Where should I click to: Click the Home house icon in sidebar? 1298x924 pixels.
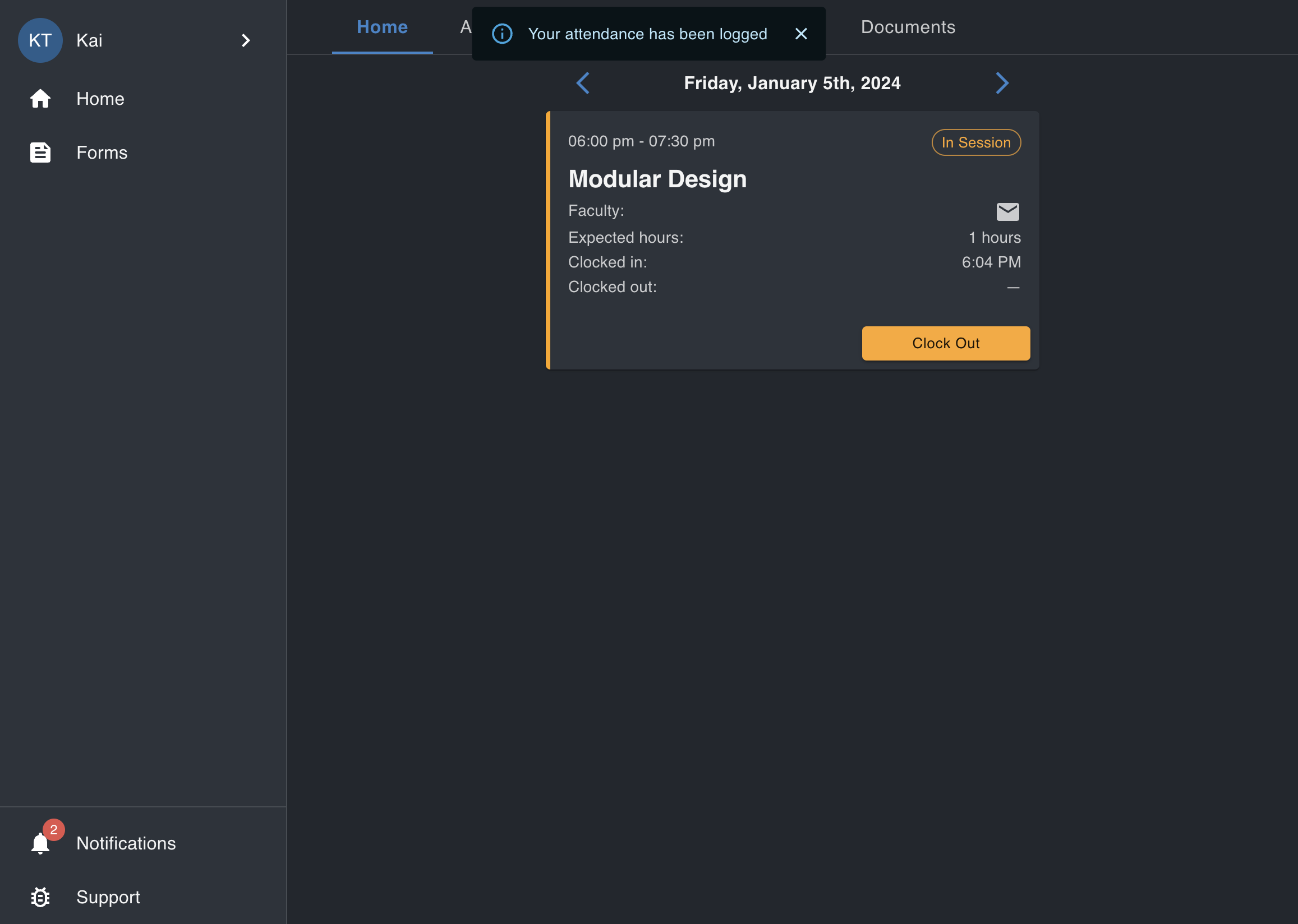coord(40,99)
